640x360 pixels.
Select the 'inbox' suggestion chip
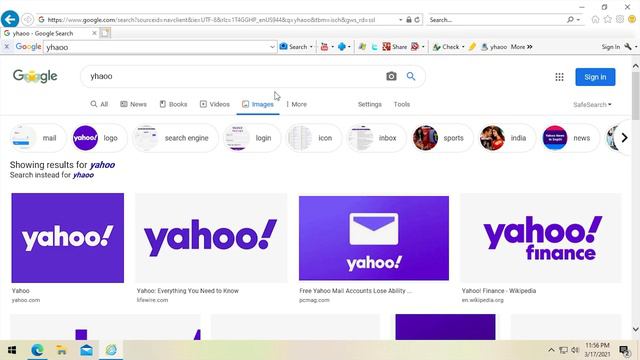click(376, 138)
